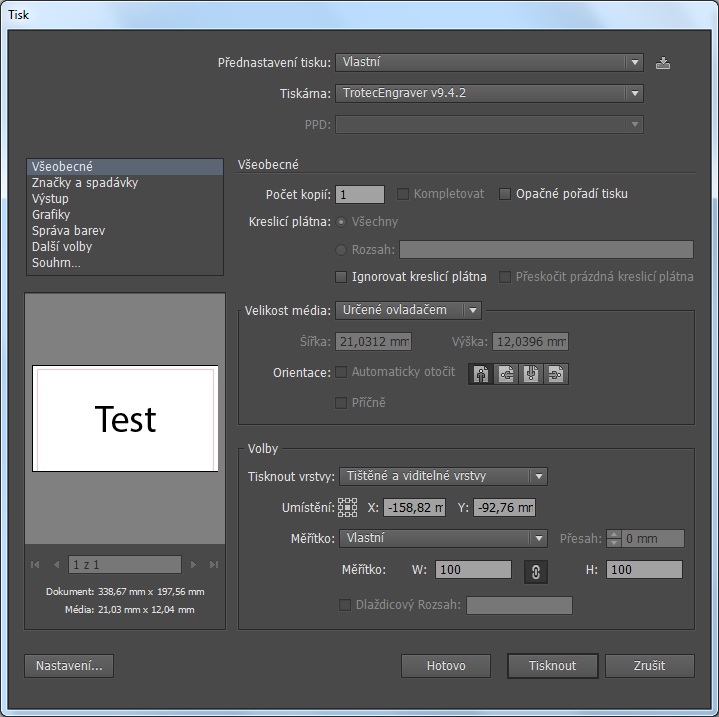Image resolution: width=719 pixels, height=717 pixels.
Task: Click the Počet kopií input field
Action: 360,195
